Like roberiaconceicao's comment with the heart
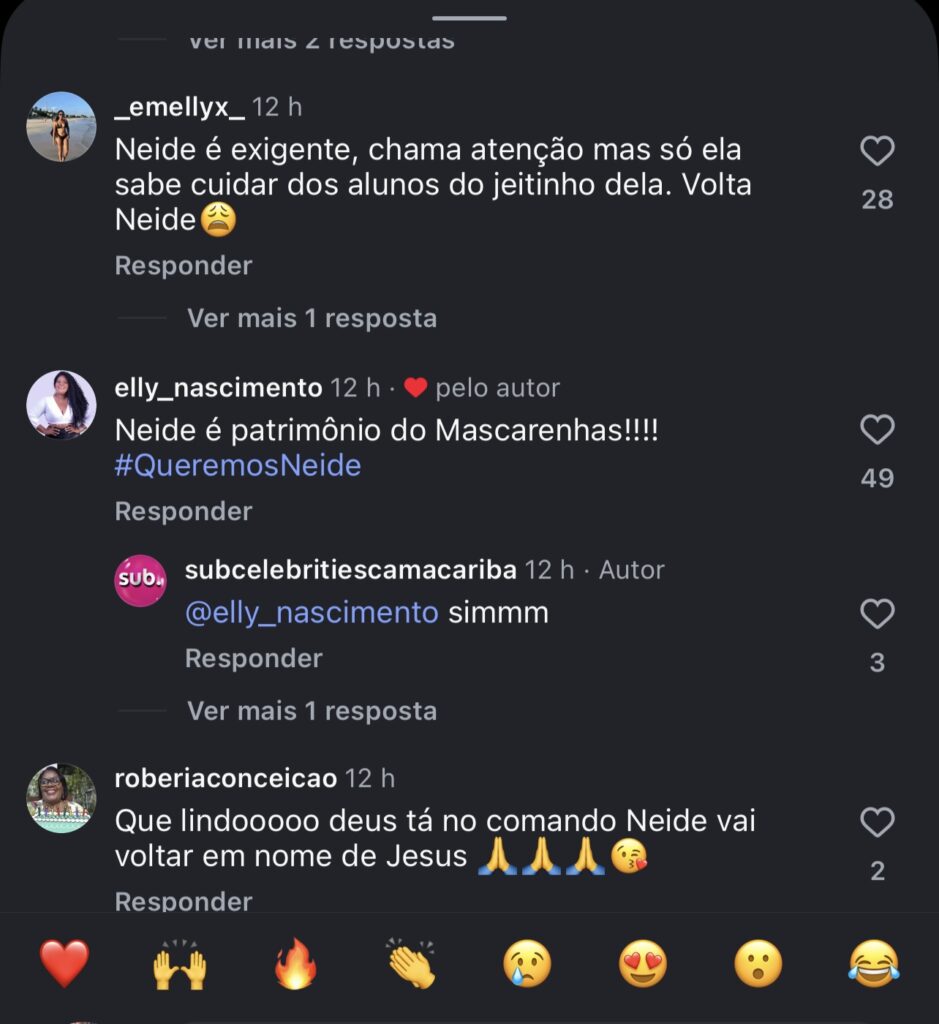This screenshot has height=1024, width=939. point(877,823)
